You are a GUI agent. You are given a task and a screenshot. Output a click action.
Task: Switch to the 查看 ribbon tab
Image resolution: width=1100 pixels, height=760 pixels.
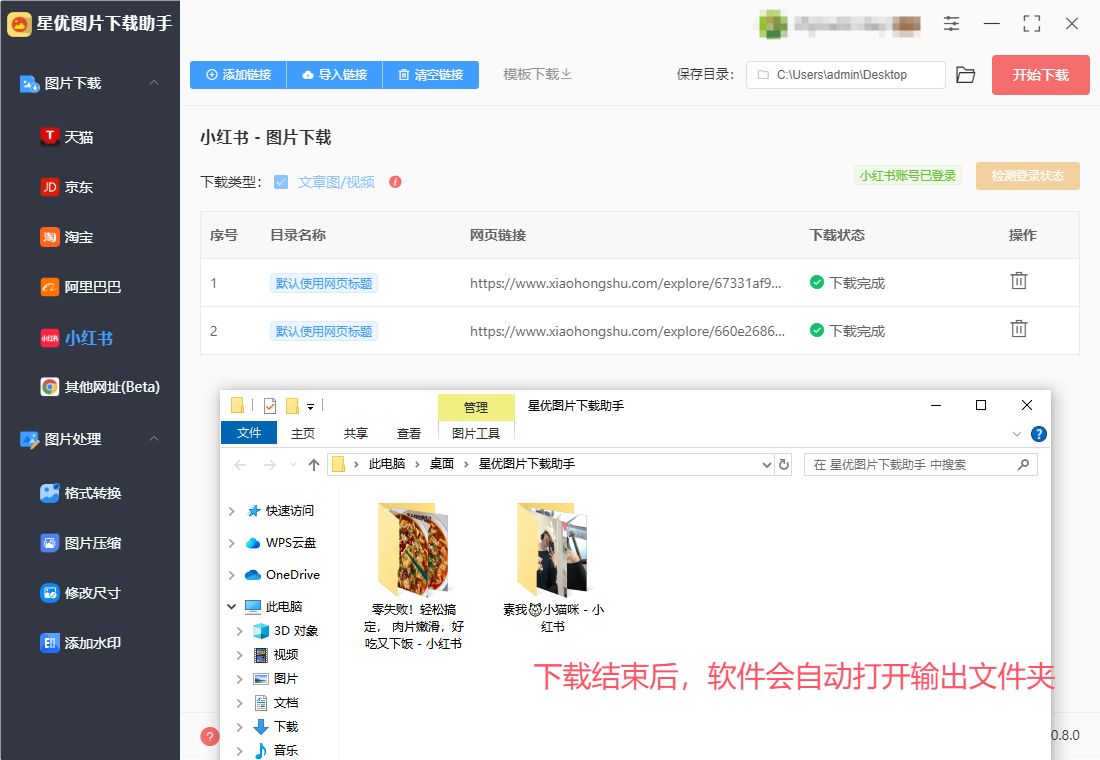pyautogui.click(x=408, y=434)
